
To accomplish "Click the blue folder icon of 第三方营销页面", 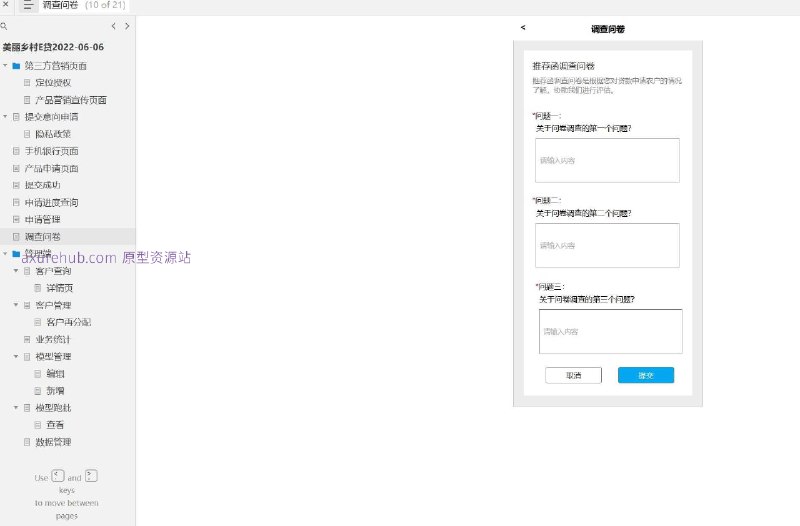I will [16, 66].
